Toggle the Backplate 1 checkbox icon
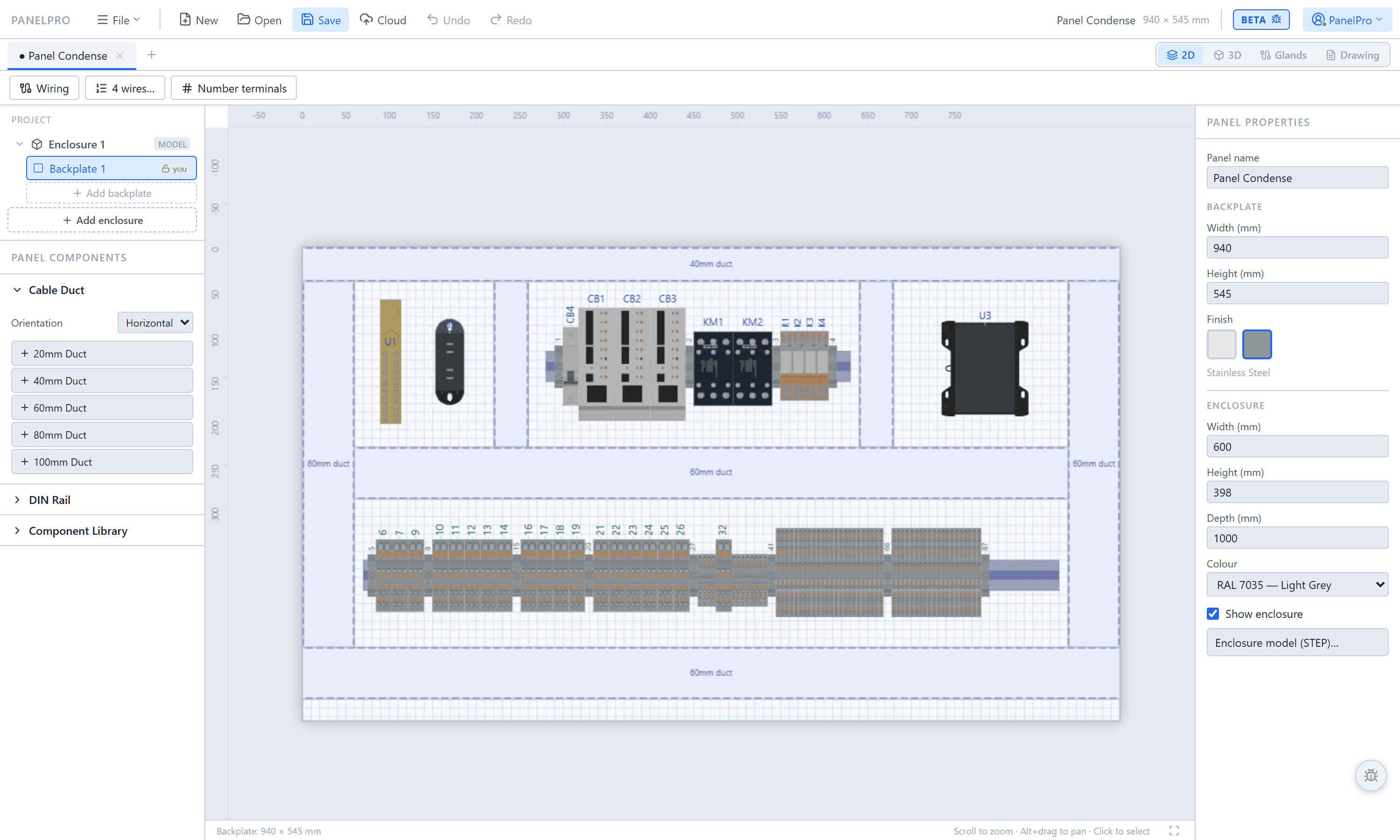The width and height of the screenshot is (1400, 840). [x=38, y=168]
